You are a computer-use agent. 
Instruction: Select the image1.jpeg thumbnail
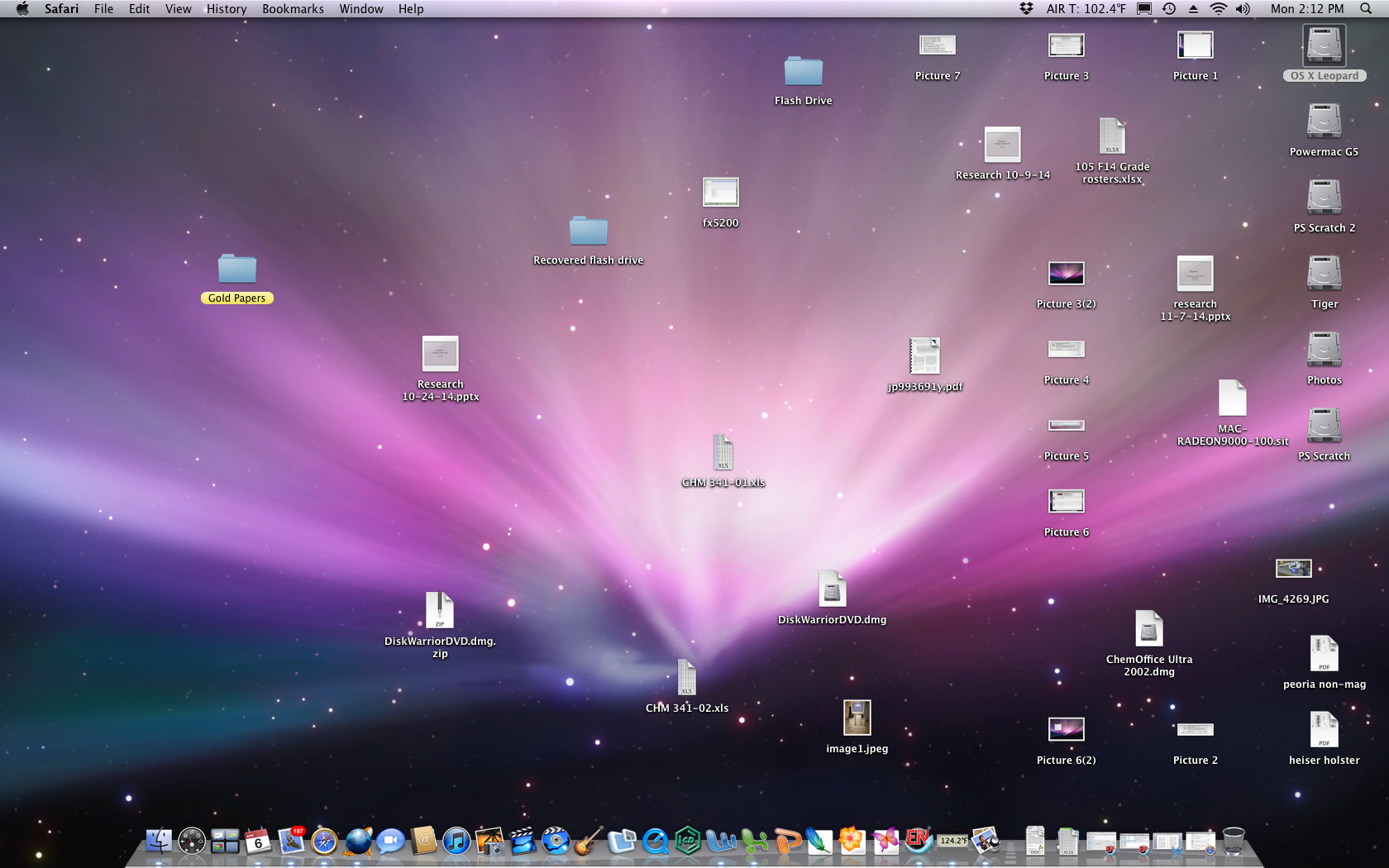click(857, 718)
